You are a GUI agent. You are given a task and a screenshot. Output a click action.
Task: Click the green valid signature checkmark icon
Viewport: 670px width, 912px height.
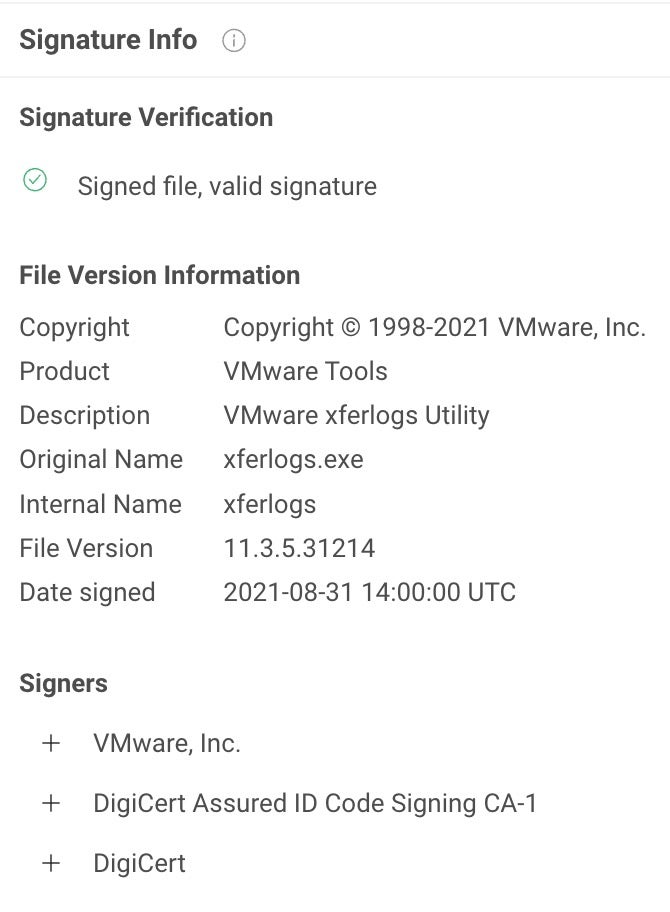(35, 180)
